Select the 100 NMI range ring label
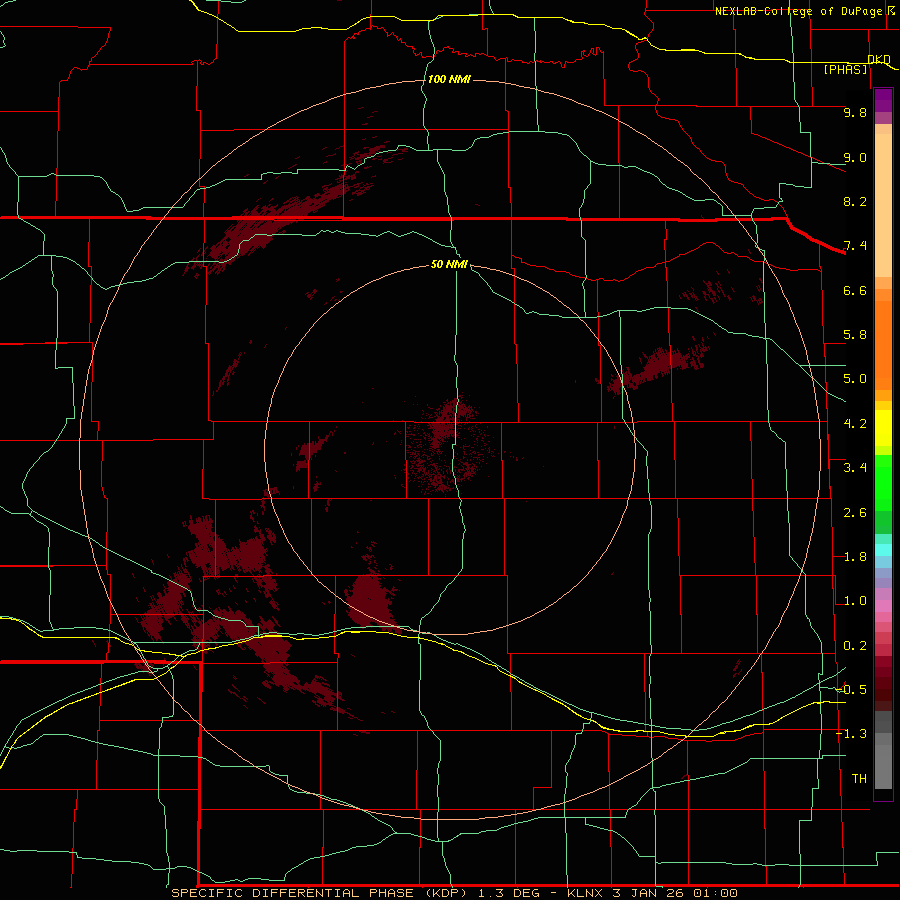 (x=449, y=79)
